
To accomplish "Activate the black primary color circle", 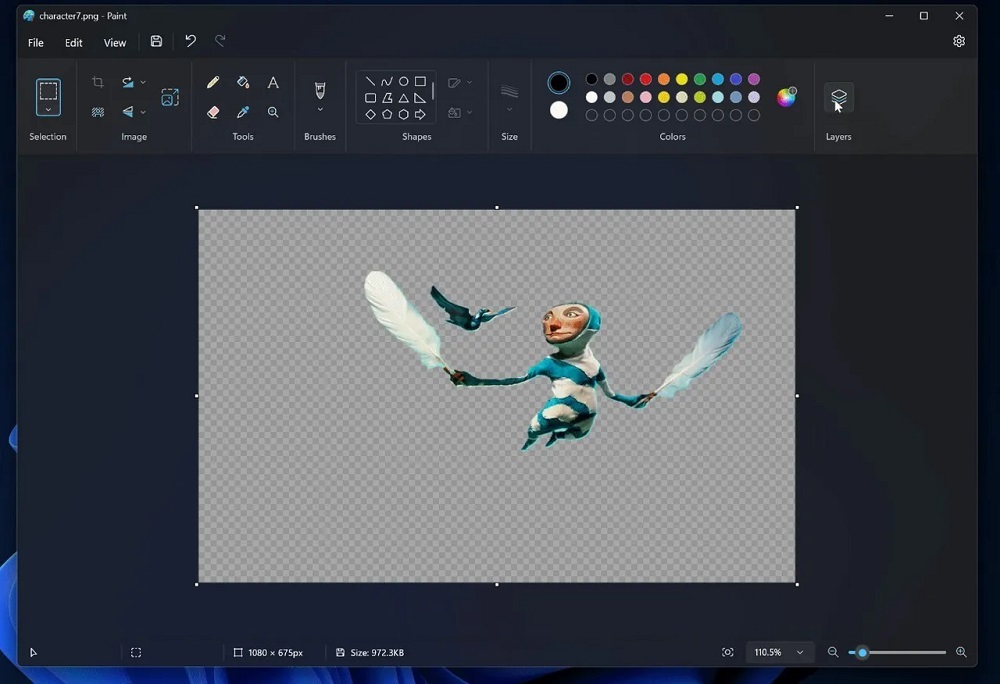I will click(559, 83).
